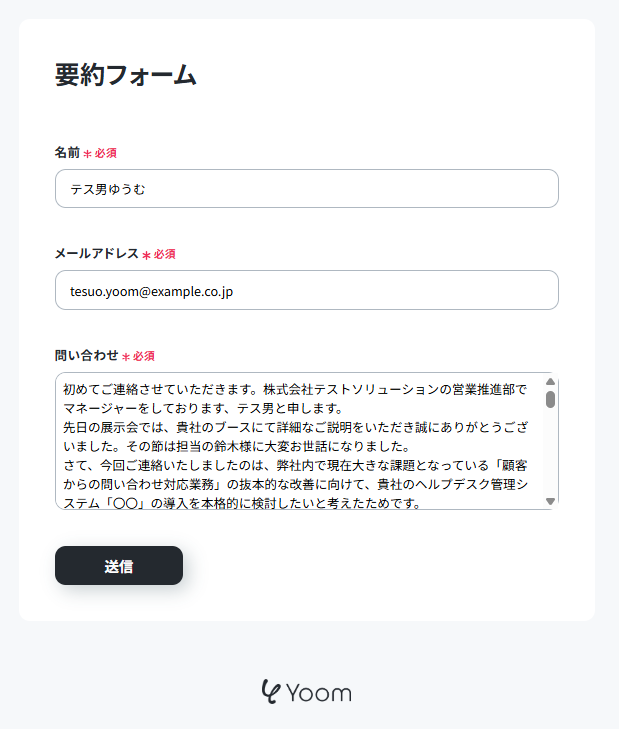This screenshot has width=619, height=729.
Task: Click the メールアドレス field label
Action: point(97,253)
